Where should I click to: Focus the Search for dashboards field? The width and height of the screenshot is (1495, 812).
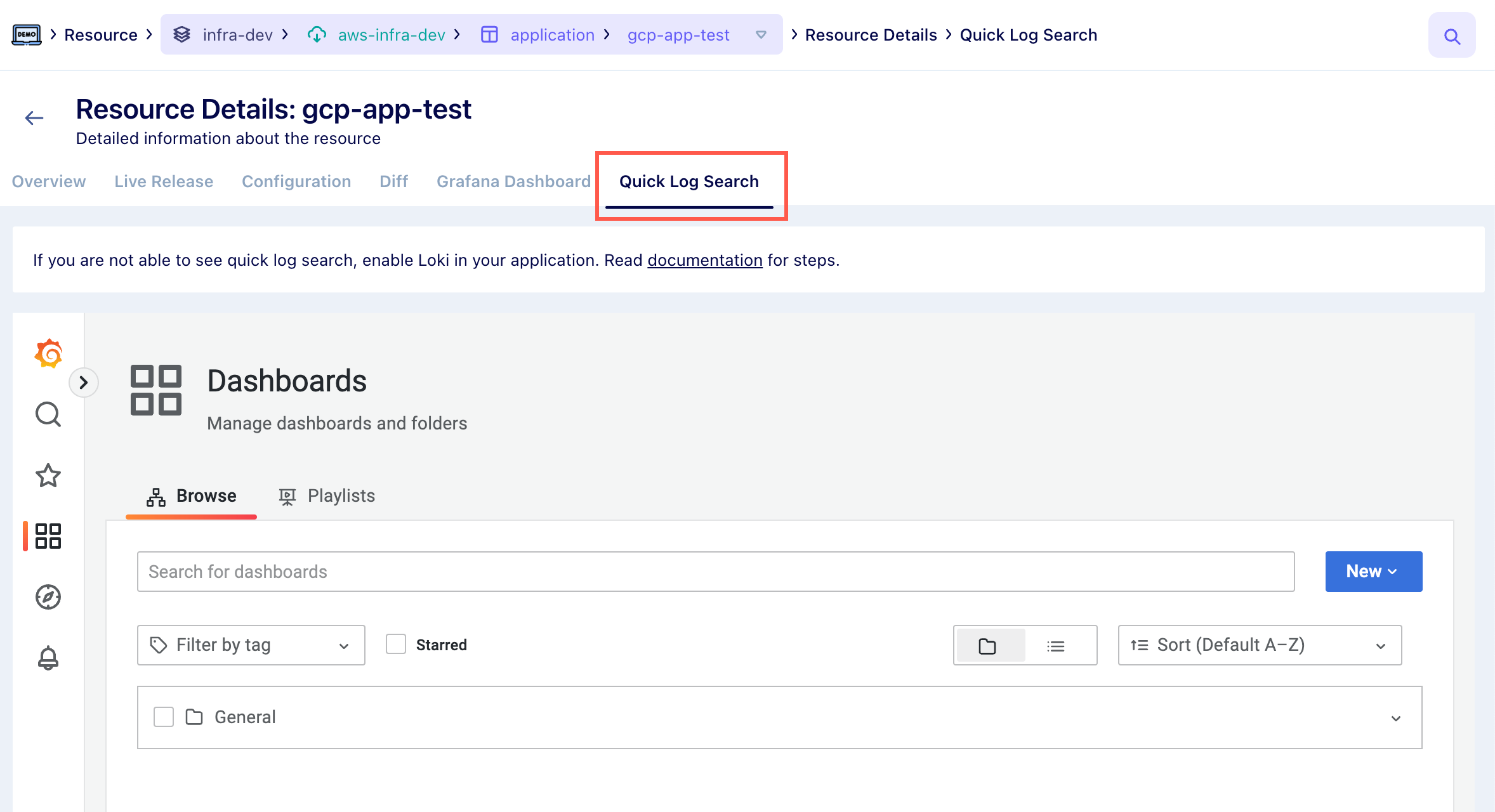coord(715,572)
